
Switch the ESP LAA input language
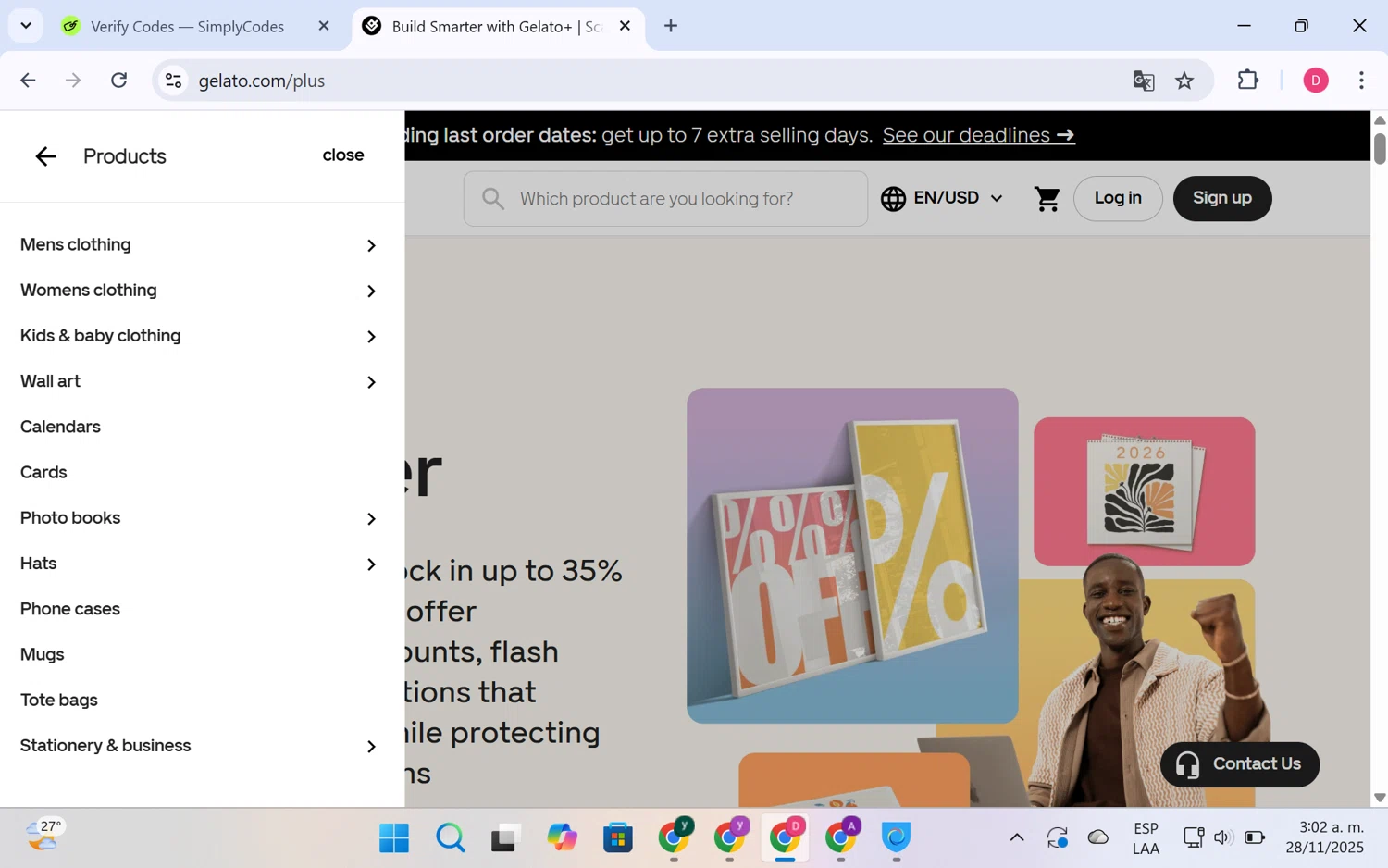(x=1146, y=838)
